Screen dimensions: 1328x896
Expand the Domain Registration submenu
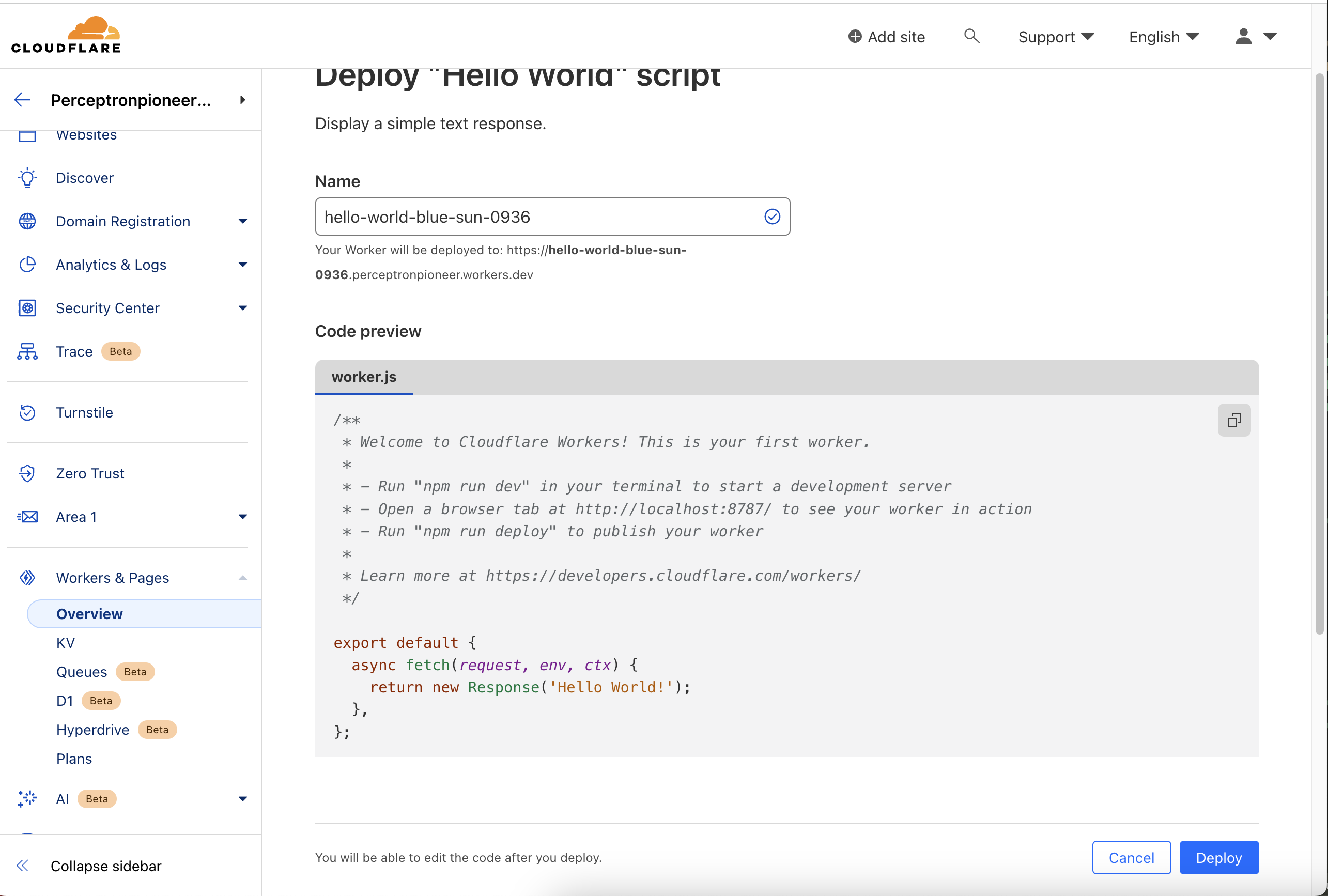click(242, 221)
